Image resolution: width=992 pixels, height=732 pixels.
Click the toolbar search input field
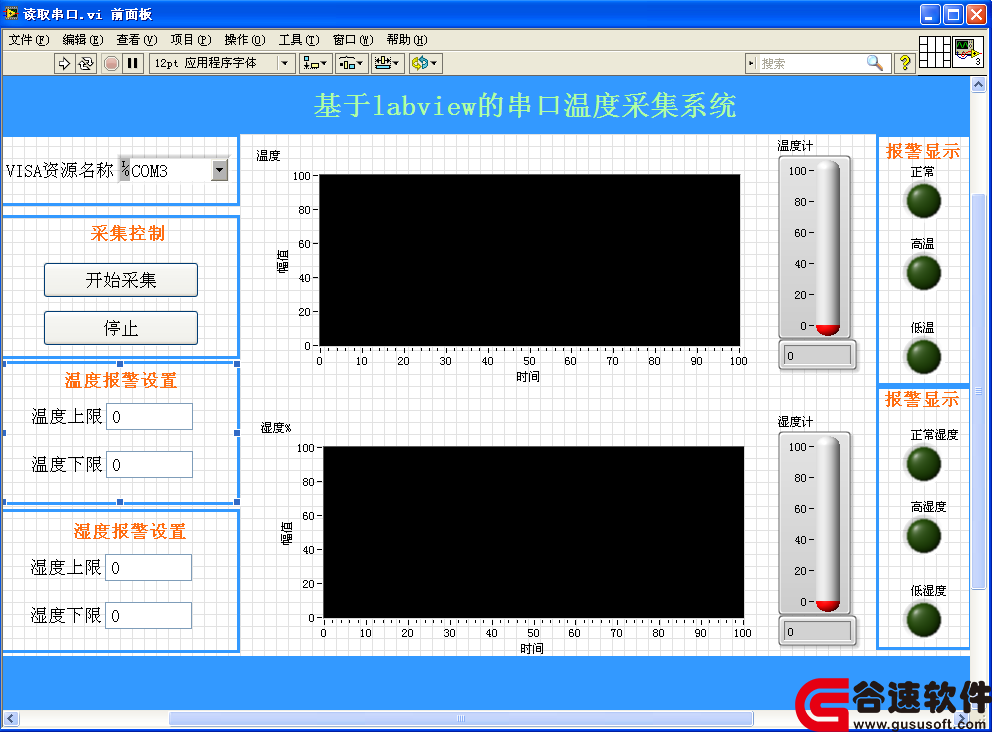click(811, 63)
